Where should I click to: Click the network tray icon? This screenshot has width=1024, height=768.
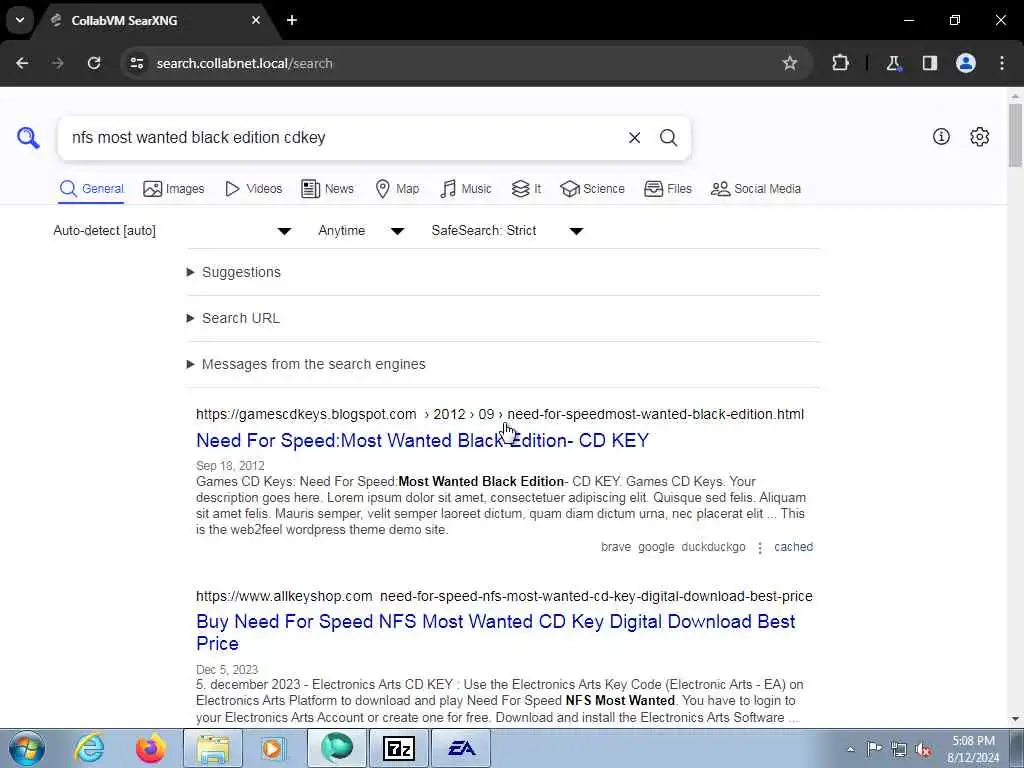pos(899,749)
